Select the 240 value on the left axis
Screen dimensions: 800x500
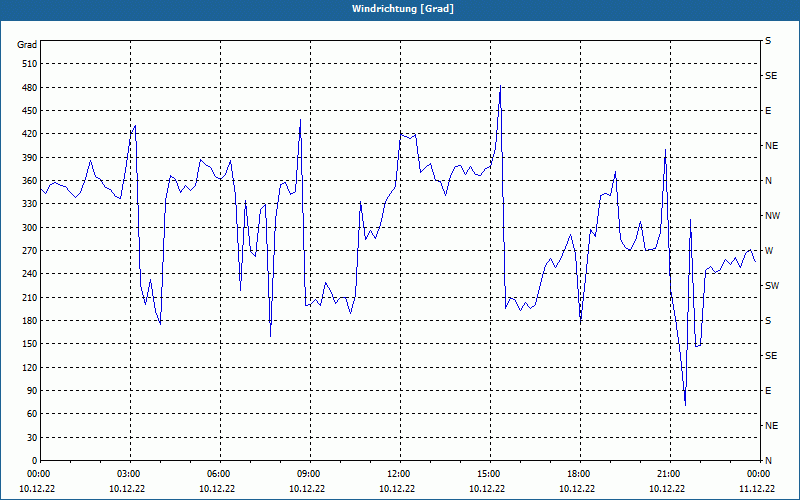(x=29, y=274)
